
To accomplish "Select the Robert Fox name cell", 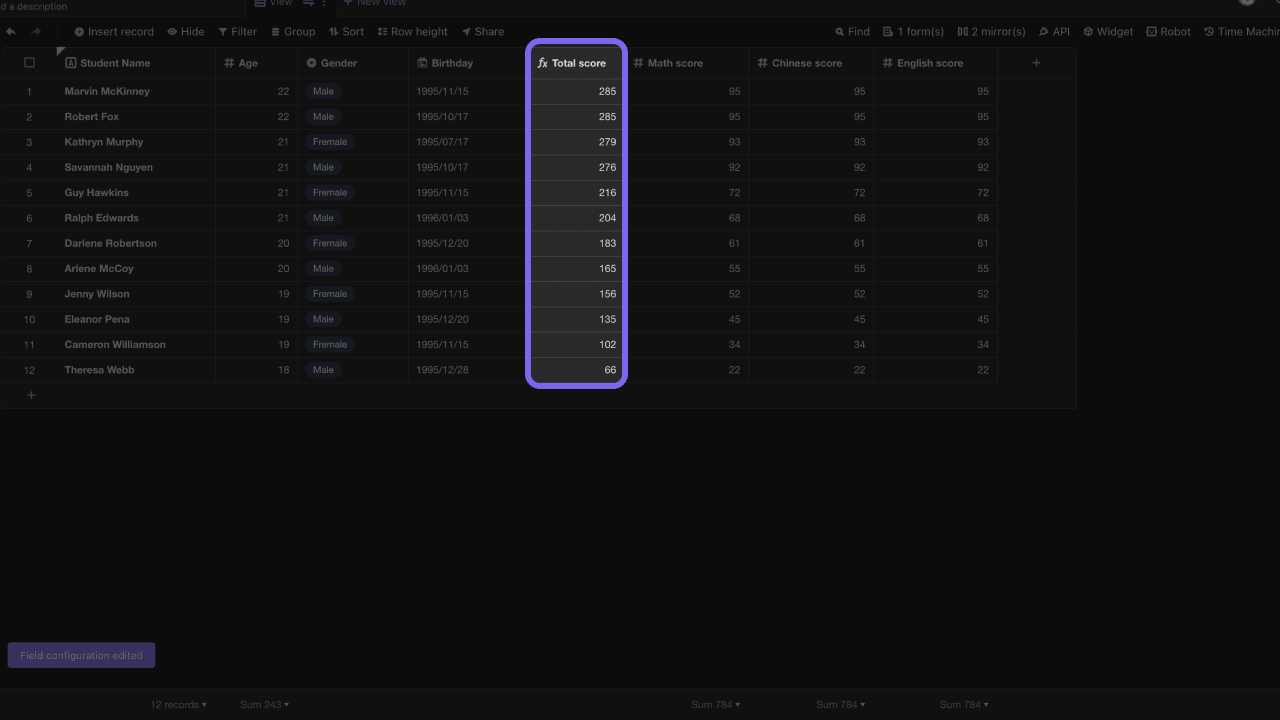I will coord(136,117).
